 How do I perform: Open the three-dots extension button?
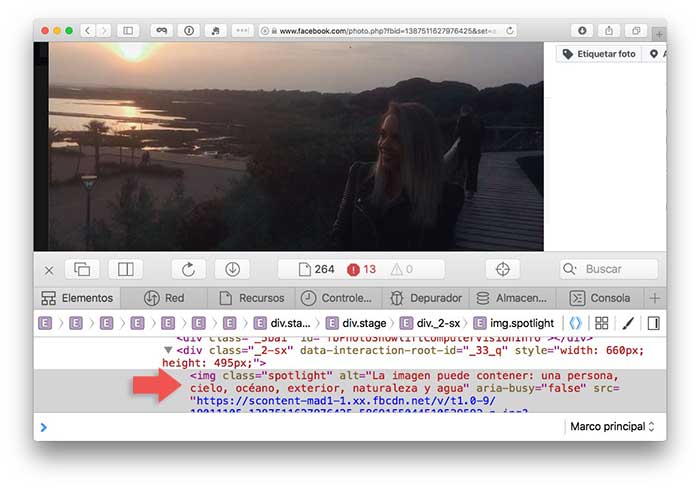pyautogui.click(x=242, y=30)
